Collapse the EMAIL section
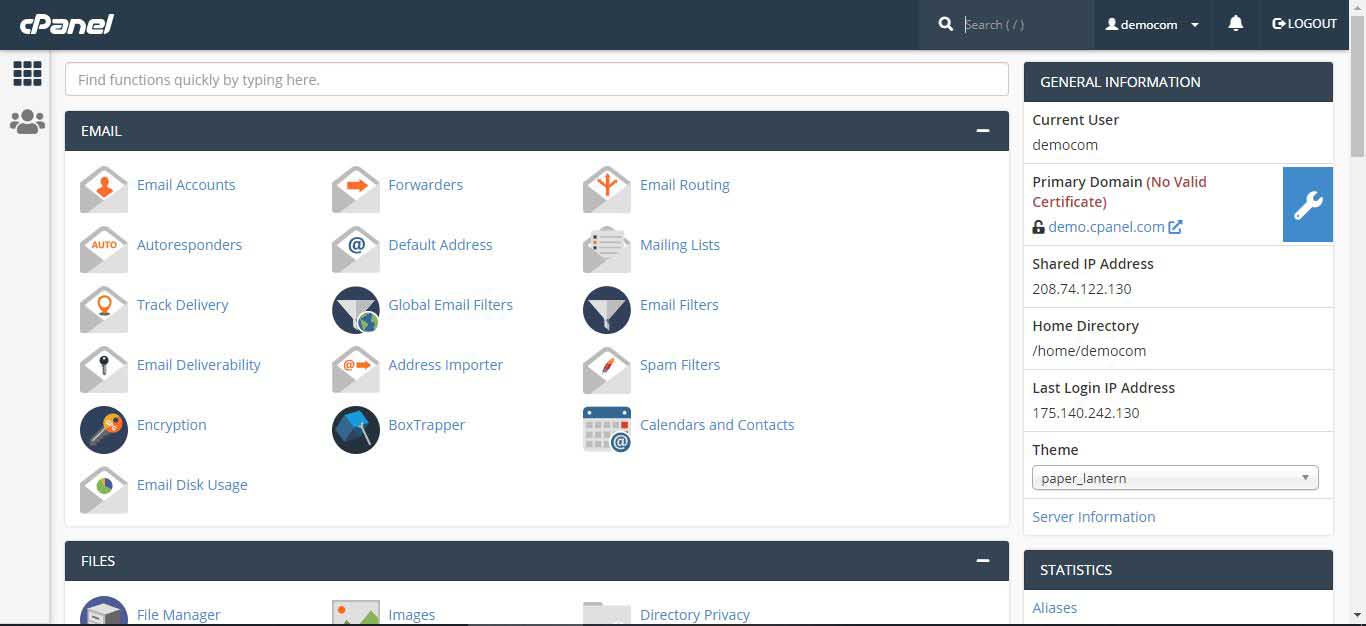 click(x=983, y=131)
